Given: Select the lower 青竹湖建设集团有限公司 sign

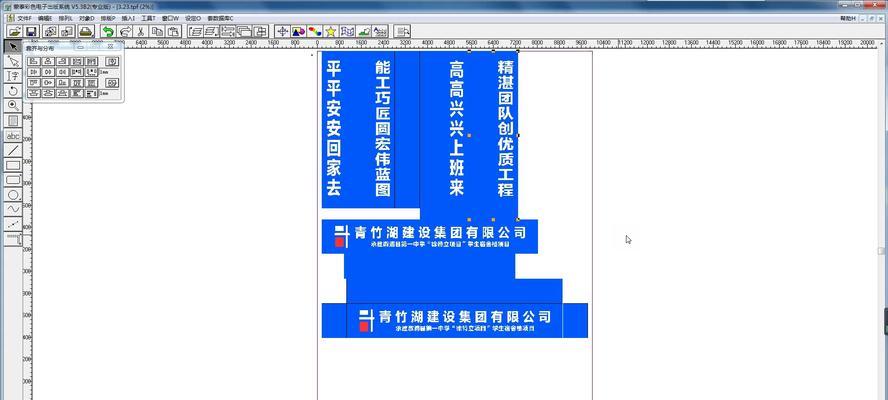Looking at the screenshot, I should 454,320.
